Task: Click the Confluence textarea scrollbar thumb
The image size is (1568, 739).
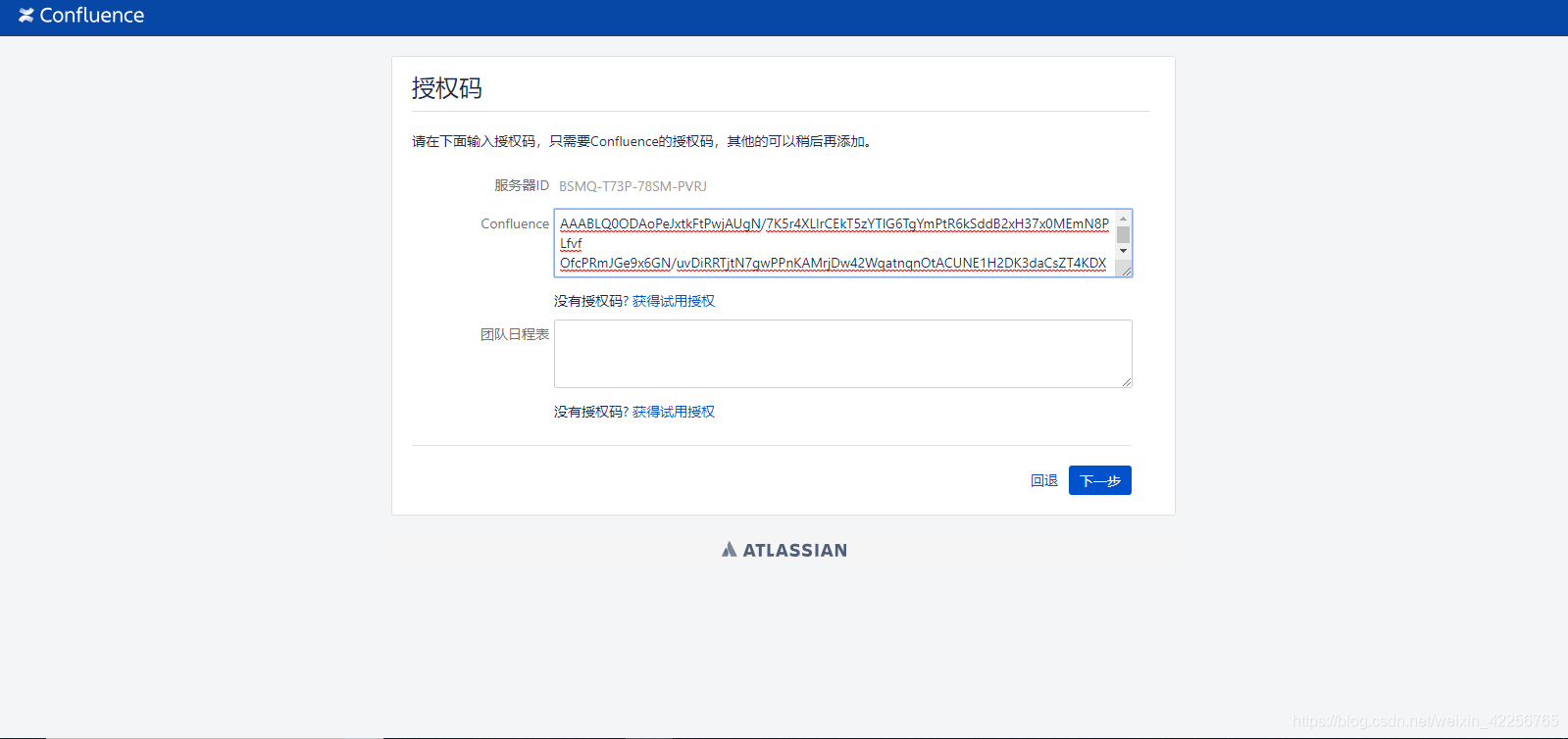Action: [1124, 235]
